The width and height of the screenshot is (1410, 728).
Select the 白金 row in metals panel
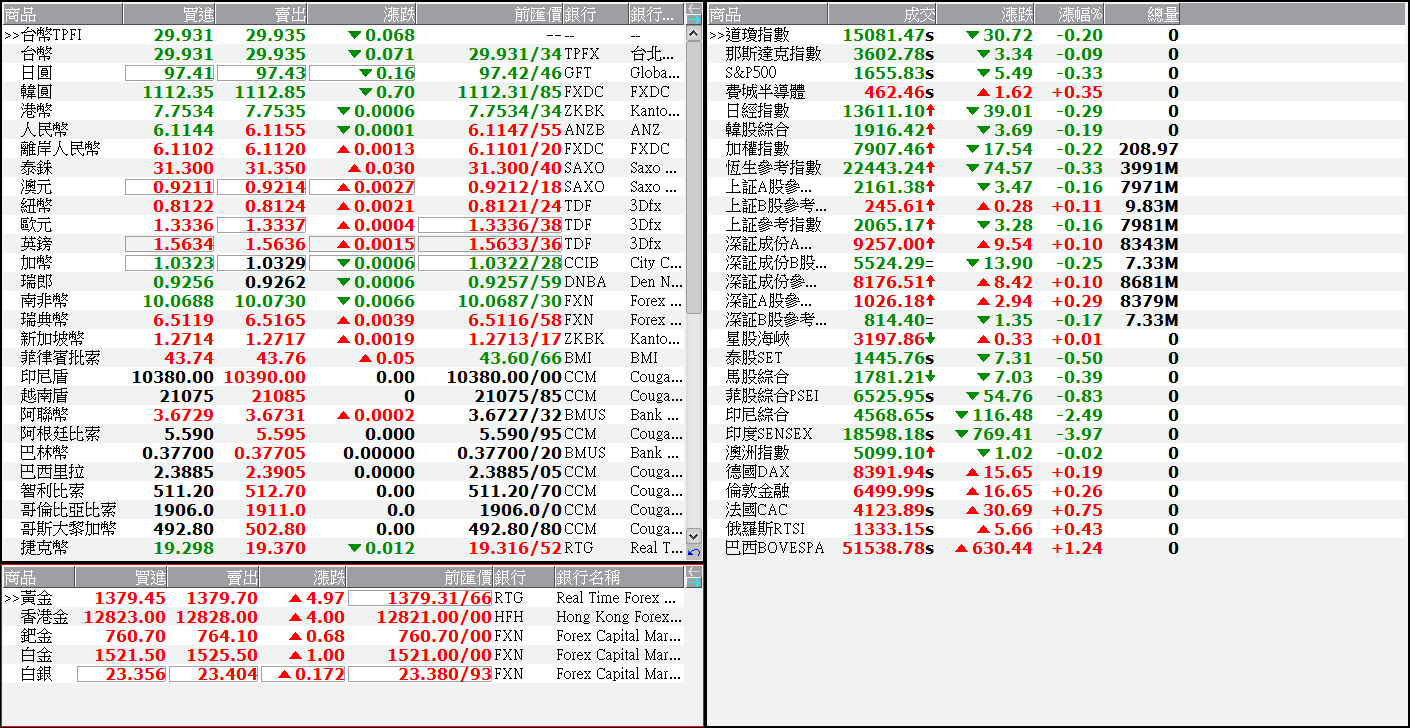pos(344,655)
